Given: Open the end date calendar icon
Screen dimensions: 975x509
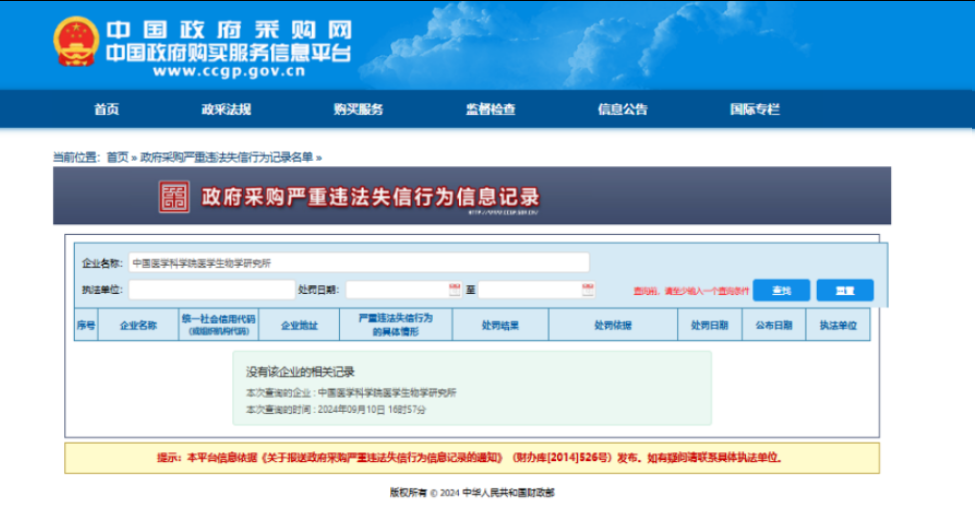Looking at the screenshot, I should 588,290.
